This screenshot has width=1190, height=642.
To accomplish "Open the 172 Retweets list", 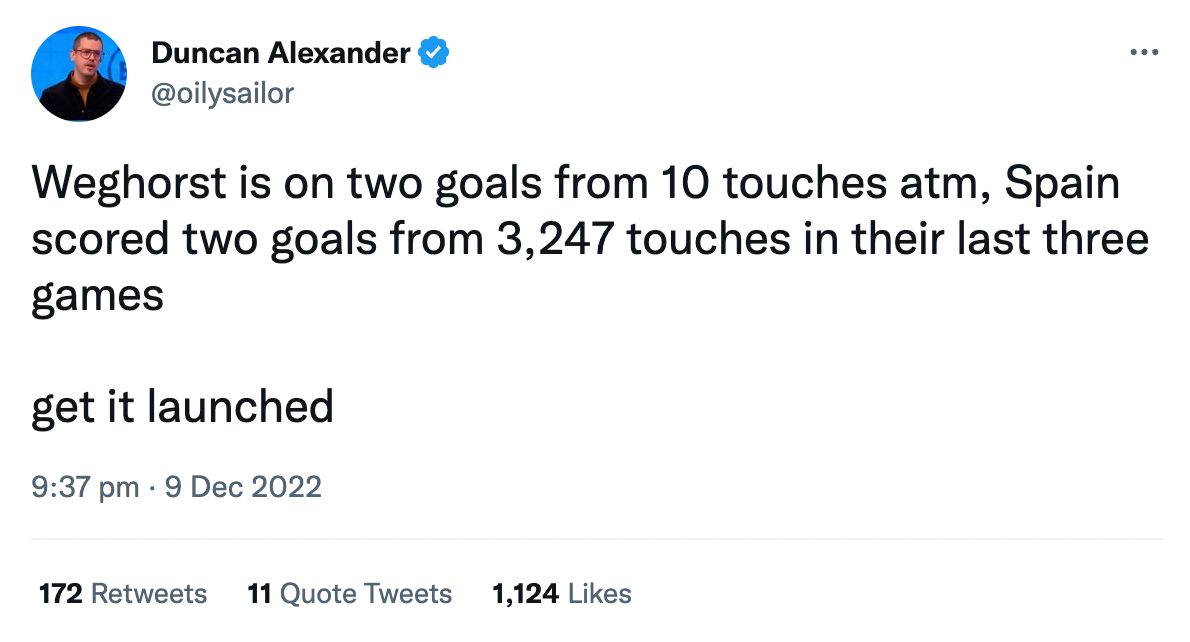I will coord(120,592).
